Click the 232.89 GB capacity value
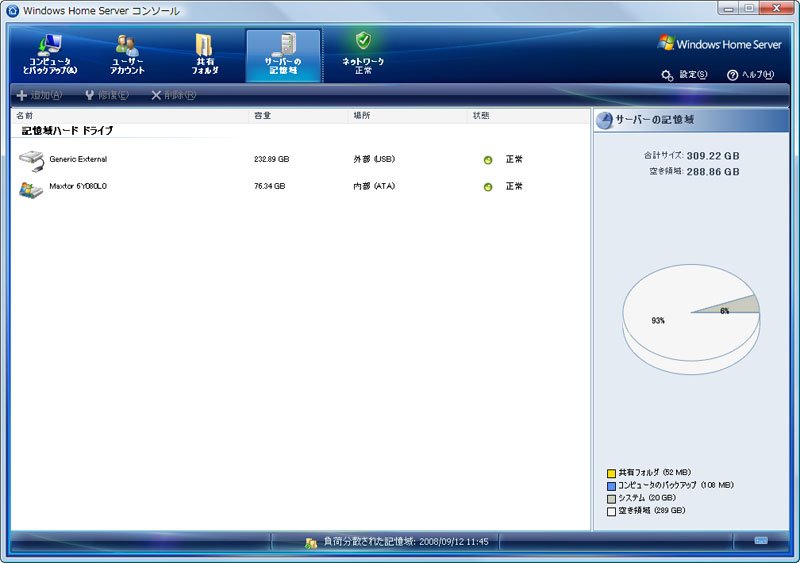This screenshot has height=563, width=800. [271, 159]
